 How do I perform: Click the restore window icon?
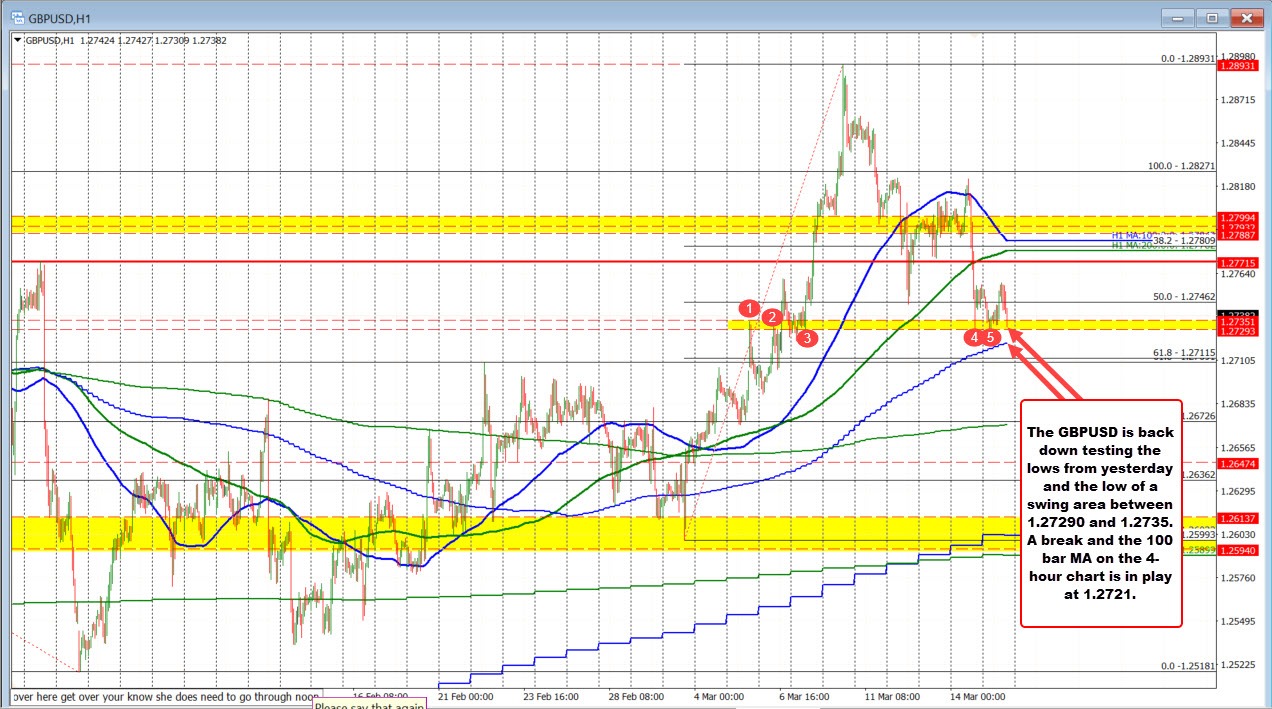pyautogui.click(x=1211, y=17)
